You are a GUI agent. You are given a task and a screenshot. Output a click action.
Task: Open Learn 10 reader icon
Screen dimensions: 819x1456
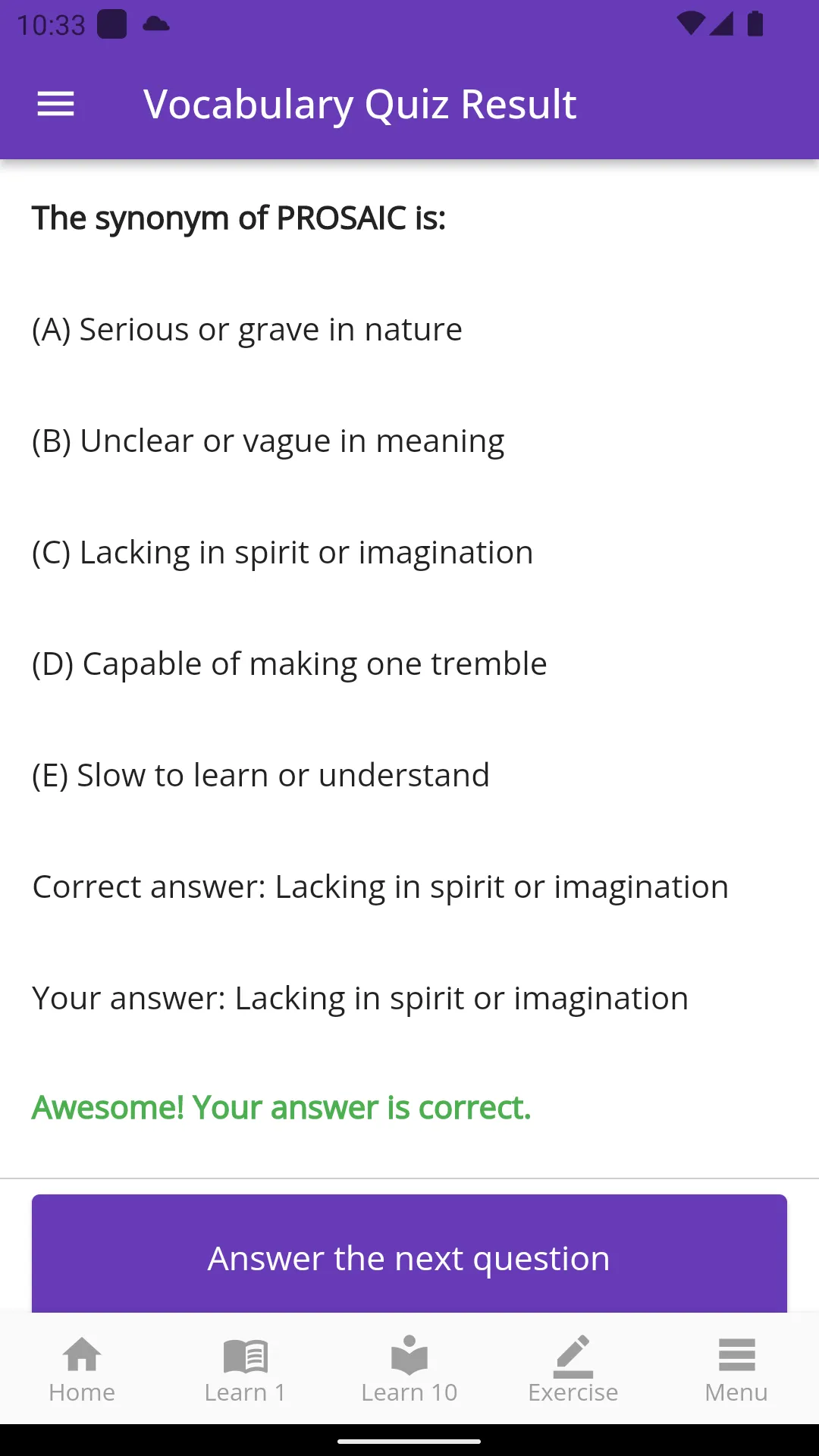pos(409,1354)
